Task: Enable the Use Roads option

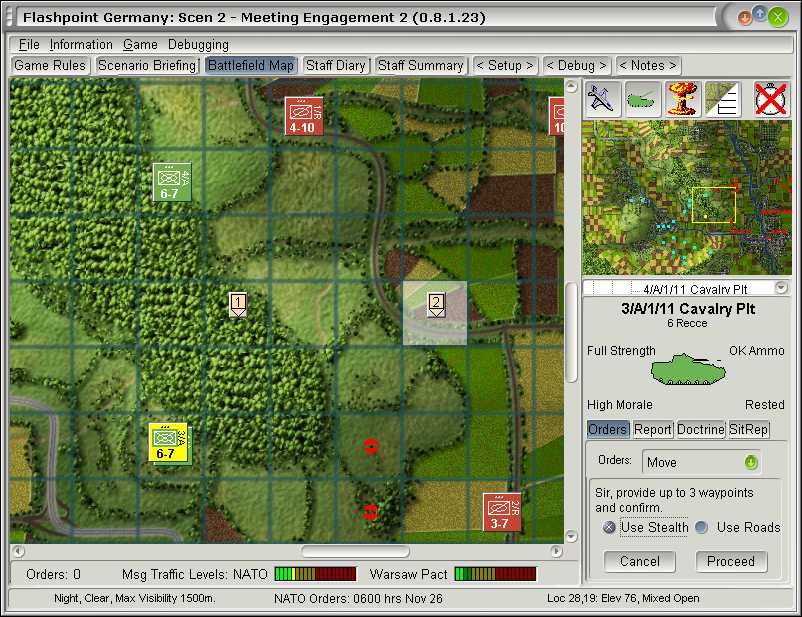Action: (x=702, y=527)
